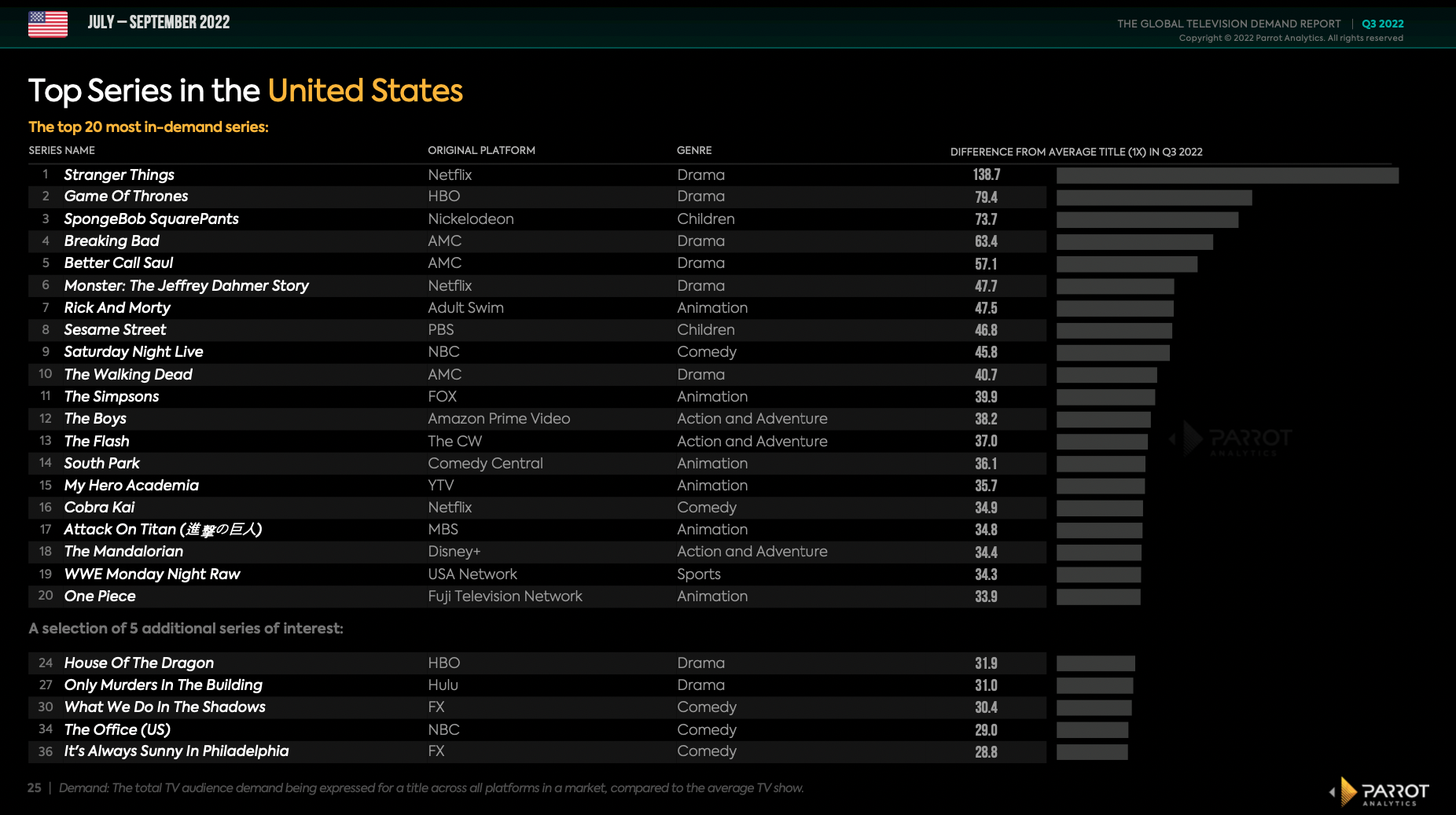Select 'The Walking Dead' series name
This screenshot has height=815, width=1456.
coord(128,374)
